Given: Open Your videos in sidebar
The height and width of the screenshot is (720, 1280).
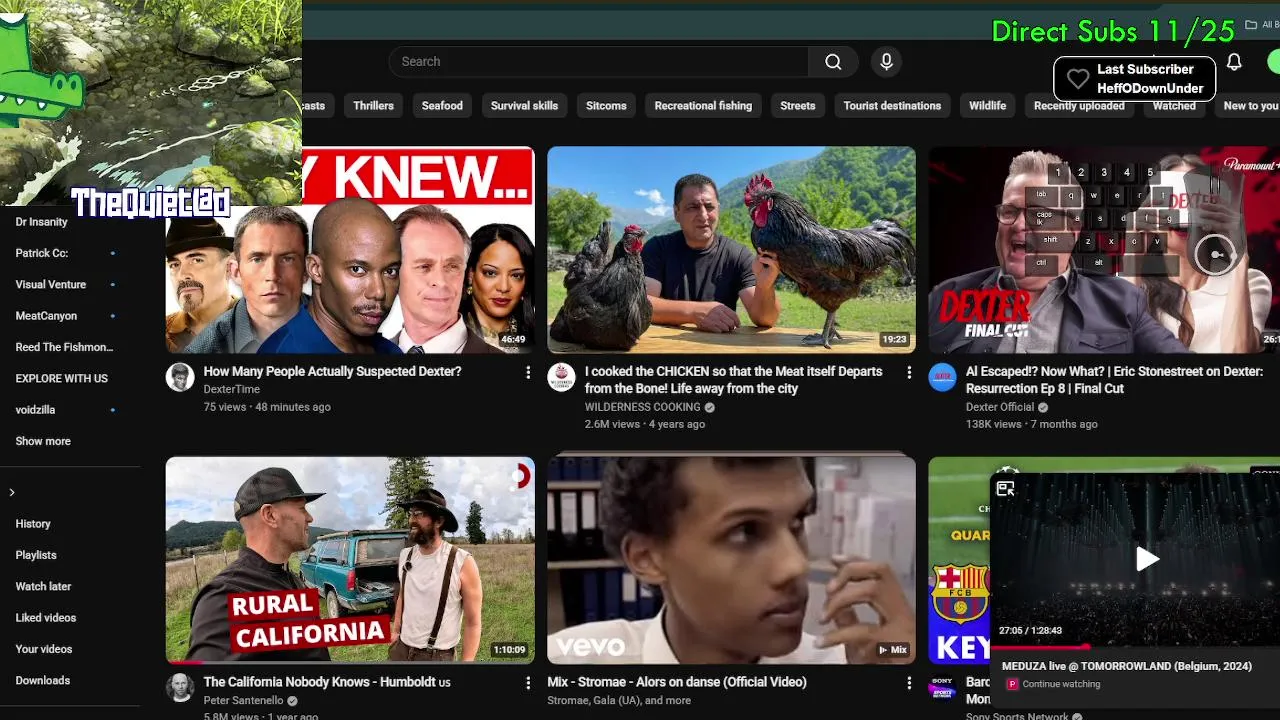Looking at the screenshot, I should (43, 649).
